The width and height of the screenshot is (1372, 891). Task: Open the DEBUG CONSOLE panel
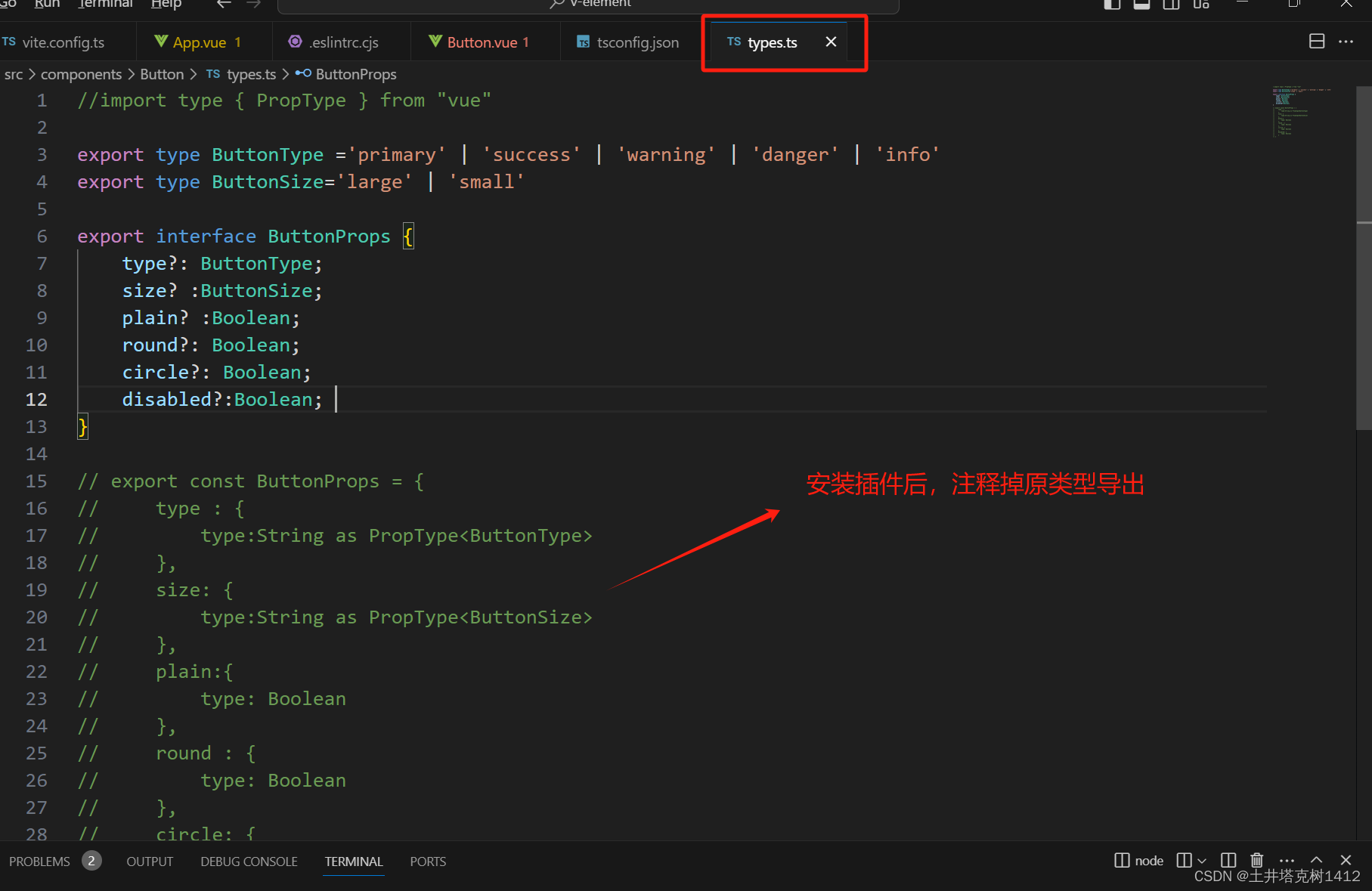pyautogui.click(x=249, y=861)
